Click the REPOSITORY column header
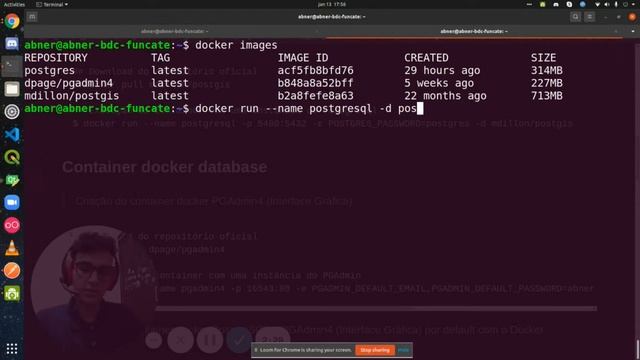 56,58
